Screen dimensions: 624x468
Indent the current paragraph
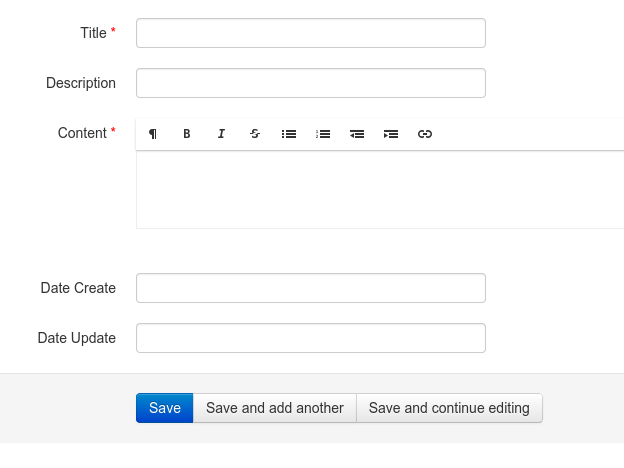[391, 134]
